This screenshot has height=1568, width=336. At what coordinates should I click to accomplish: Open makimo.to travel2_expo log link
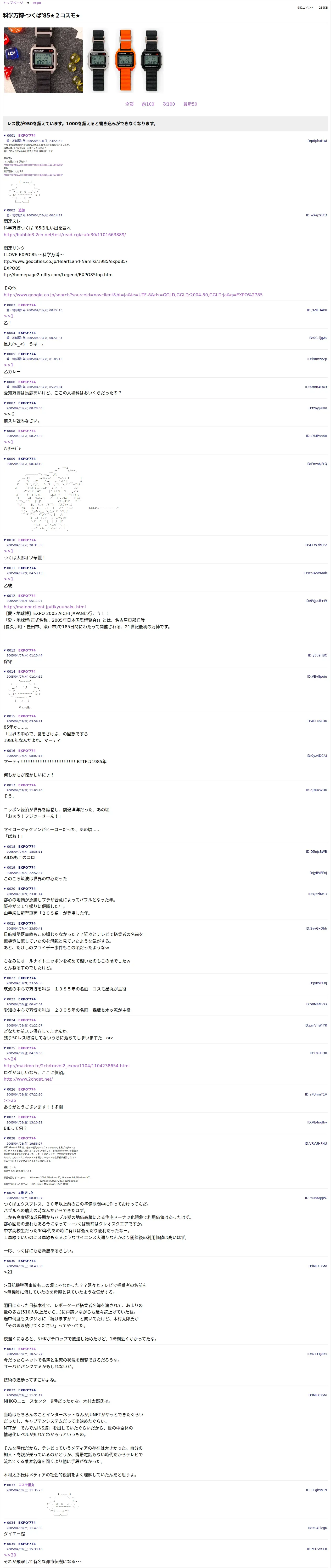(66, 1065)
